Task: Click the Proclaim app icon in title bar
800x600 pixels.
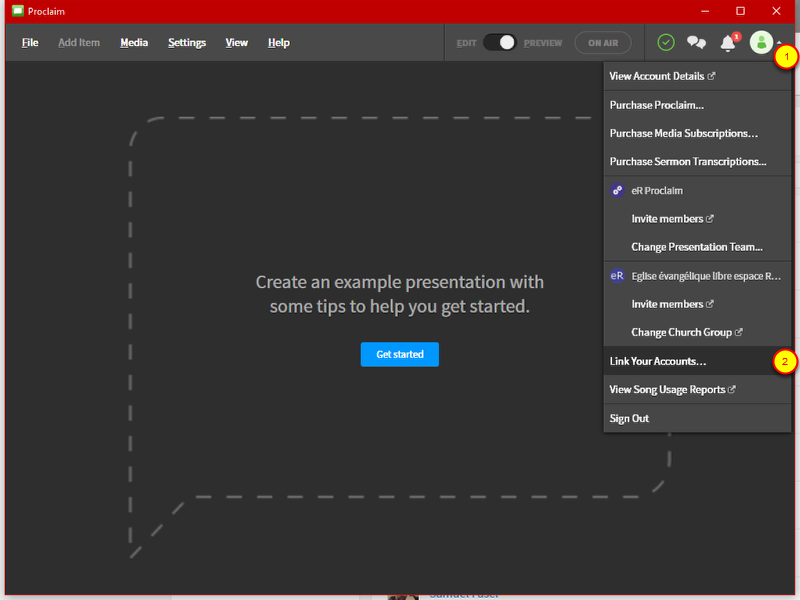Action: click(x=17, y=10)
